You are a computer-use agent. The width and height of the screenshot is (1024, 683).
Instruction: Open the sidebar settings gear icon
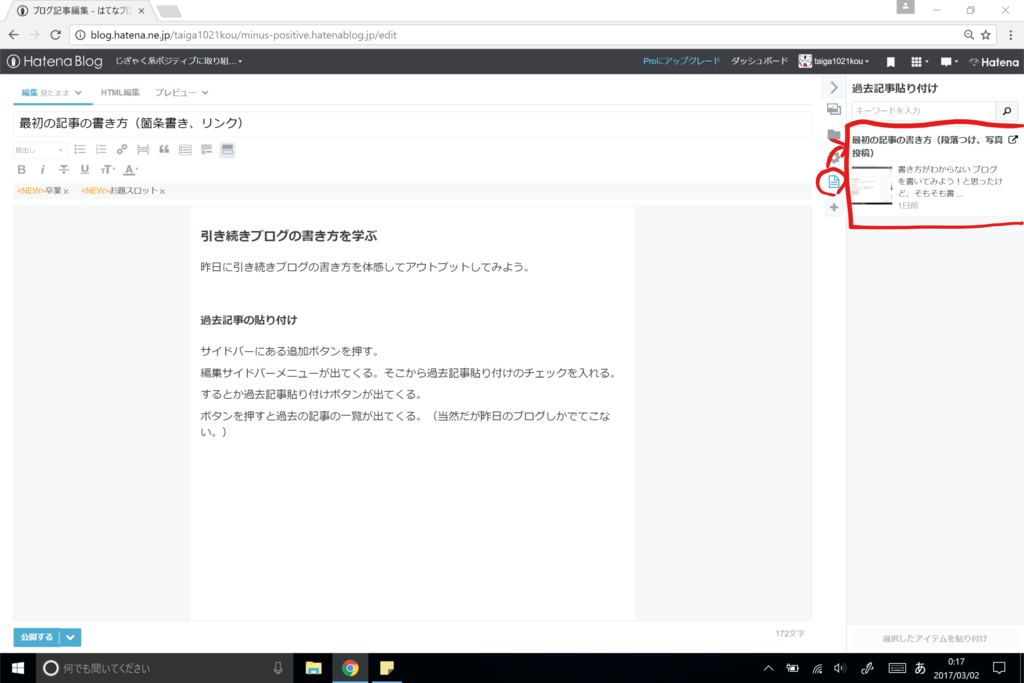tap(834, 158)
